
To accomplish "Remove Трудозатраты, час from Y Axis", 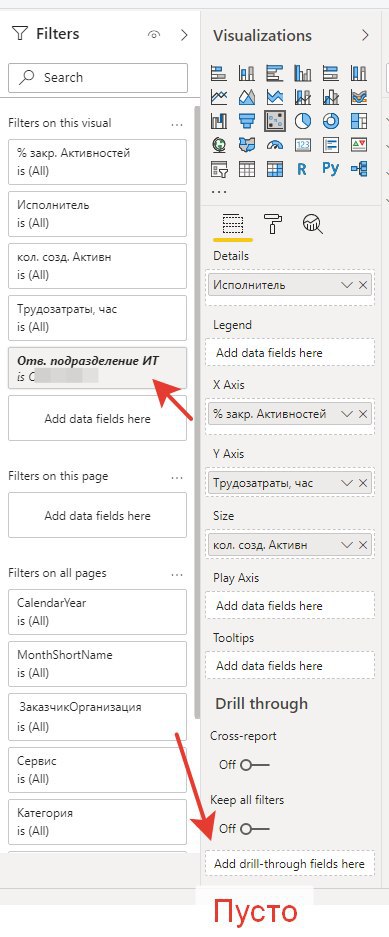I will tap(363, 483).
